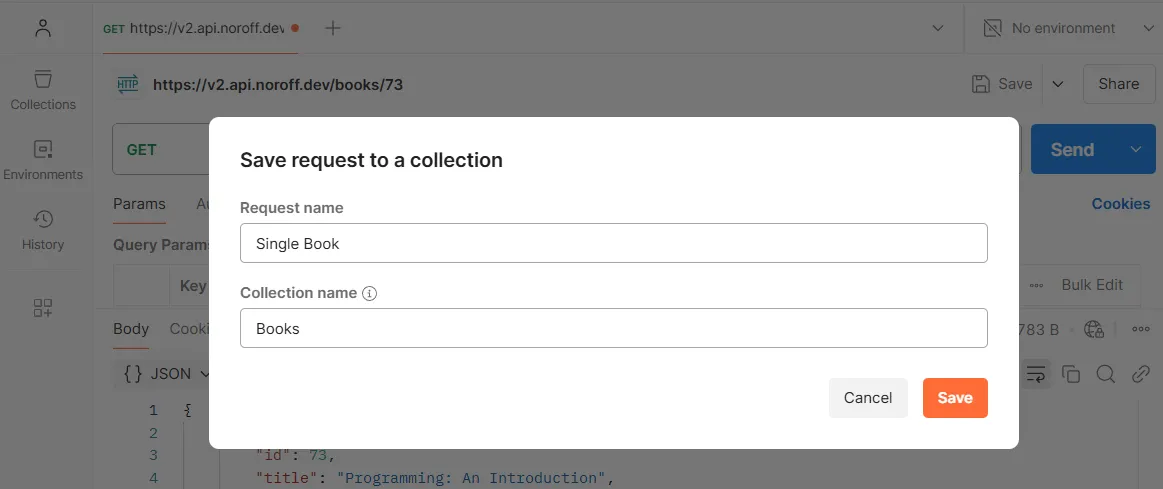Click the orange Save button in dialog

(955, 398)
